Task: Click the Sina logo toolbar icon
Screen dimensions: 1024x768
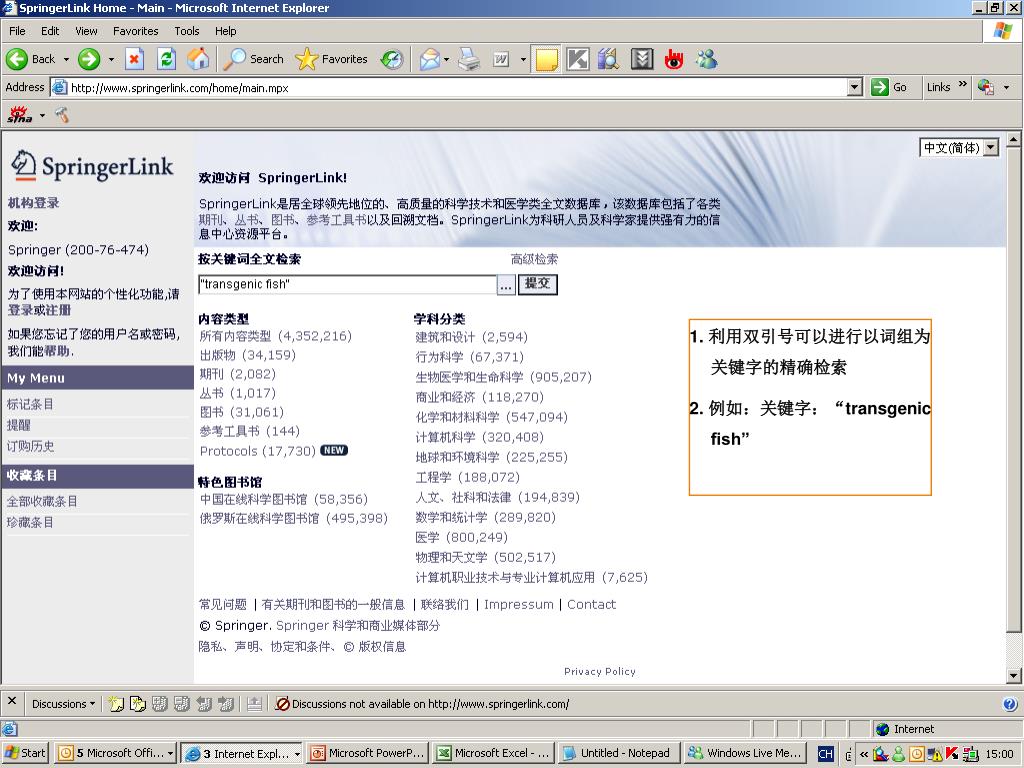Action: click(20, 115)
